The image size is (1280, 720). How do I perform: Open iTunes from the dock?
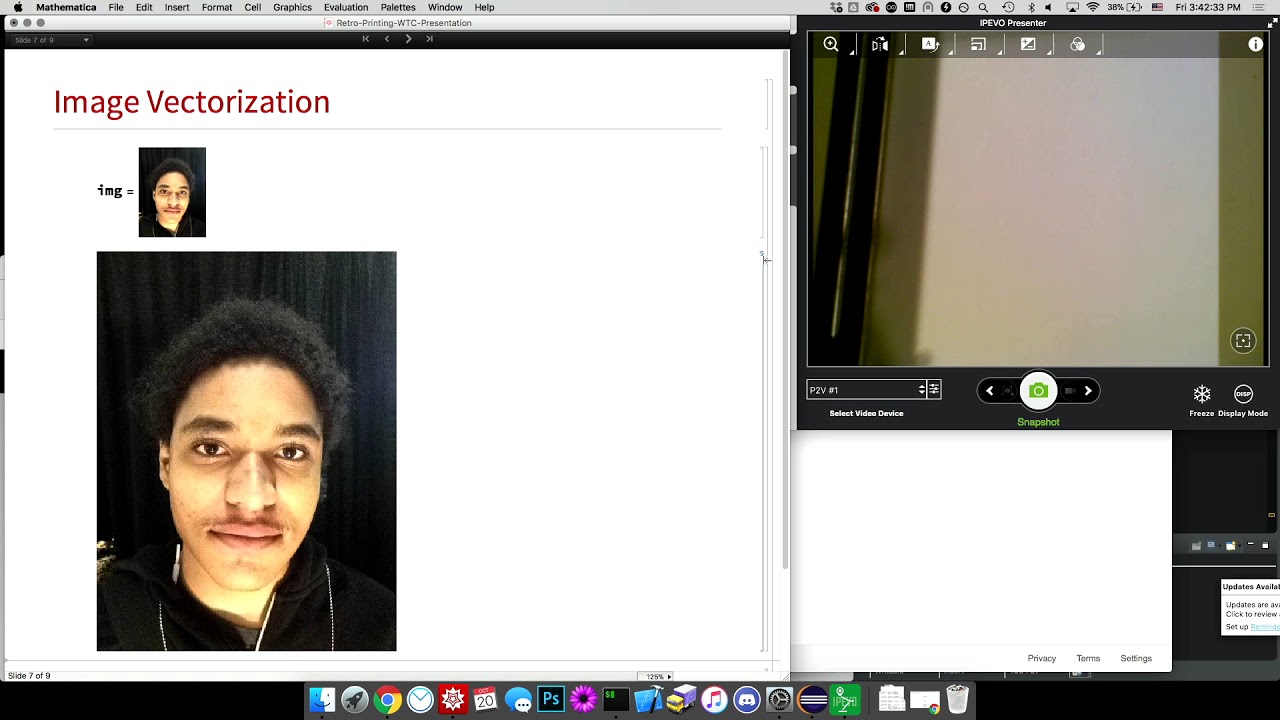point(714,699)
